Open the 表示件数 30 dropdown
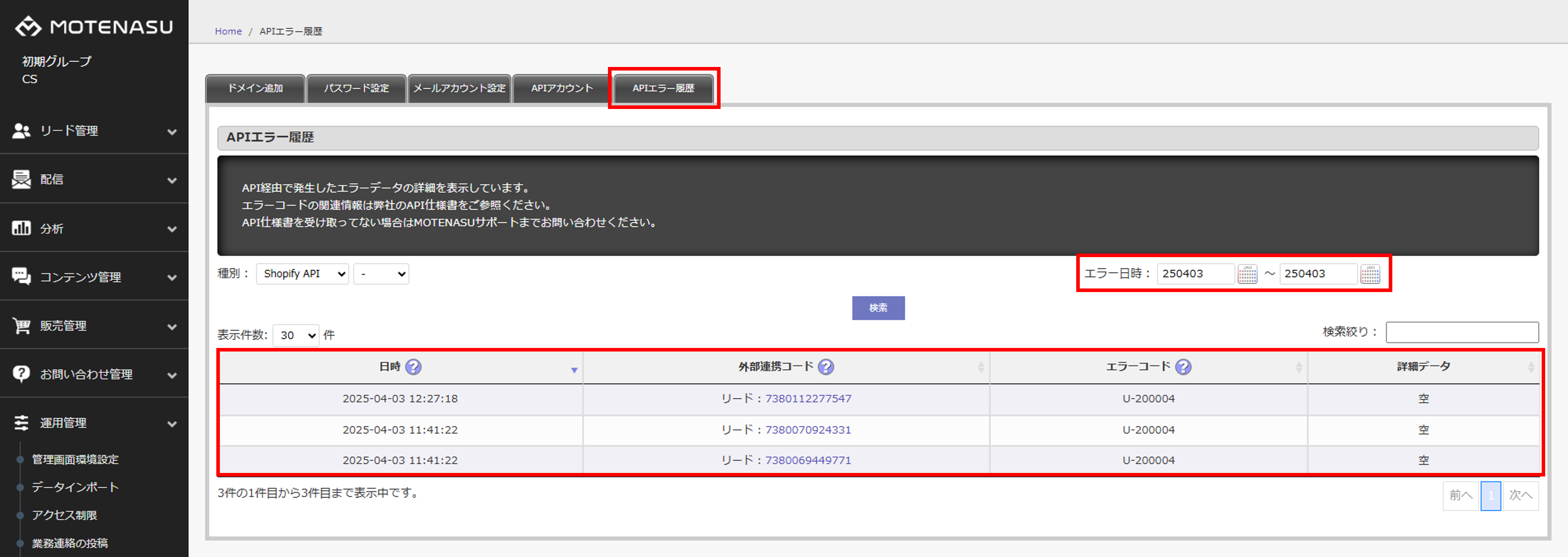 (x=295, y=335)
